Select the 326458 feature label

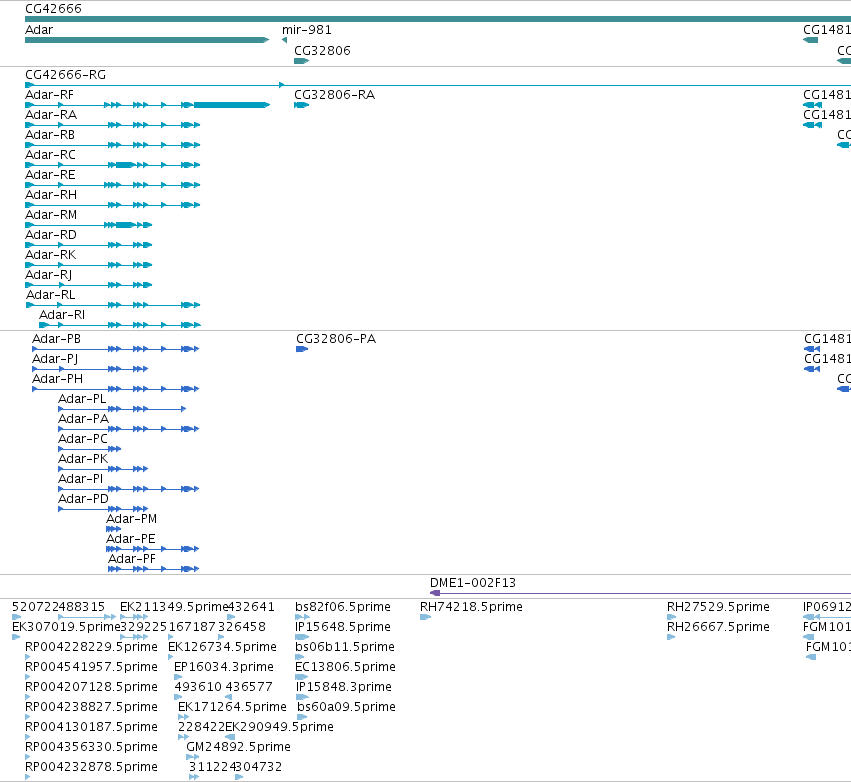[x=242, y=627]
